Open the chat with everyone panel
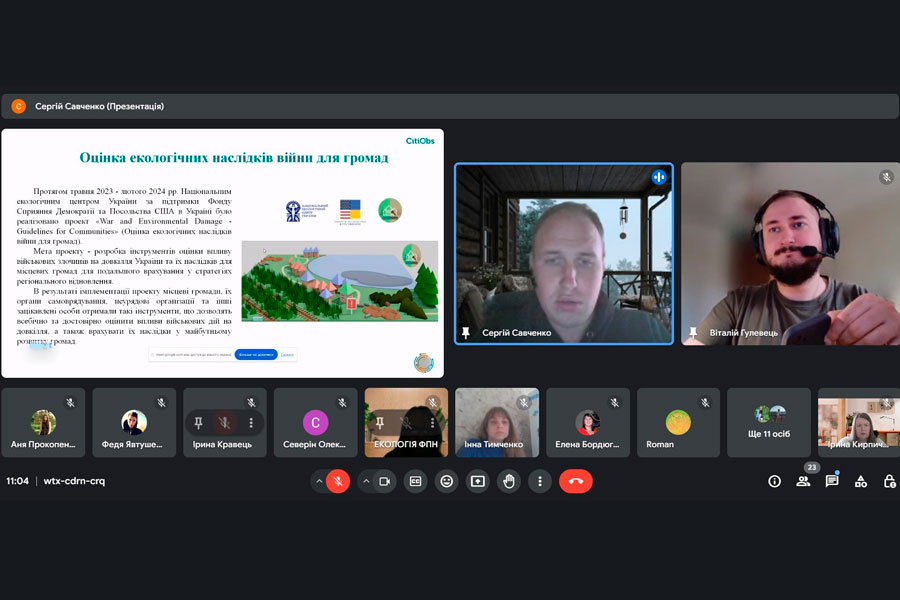 point(832,481)
